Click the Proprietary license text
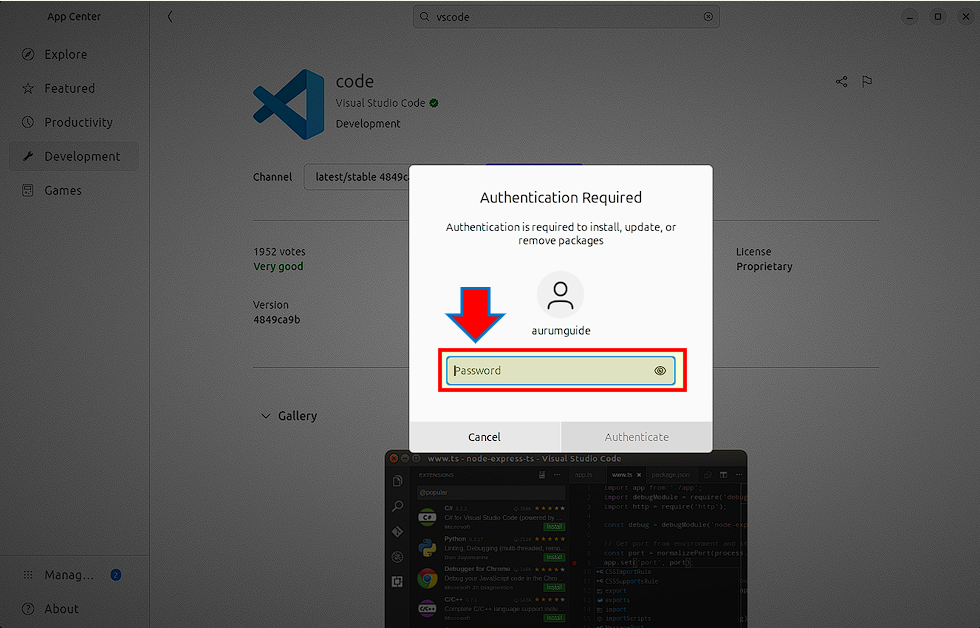 pyautogui.click(x=764, y=267)
